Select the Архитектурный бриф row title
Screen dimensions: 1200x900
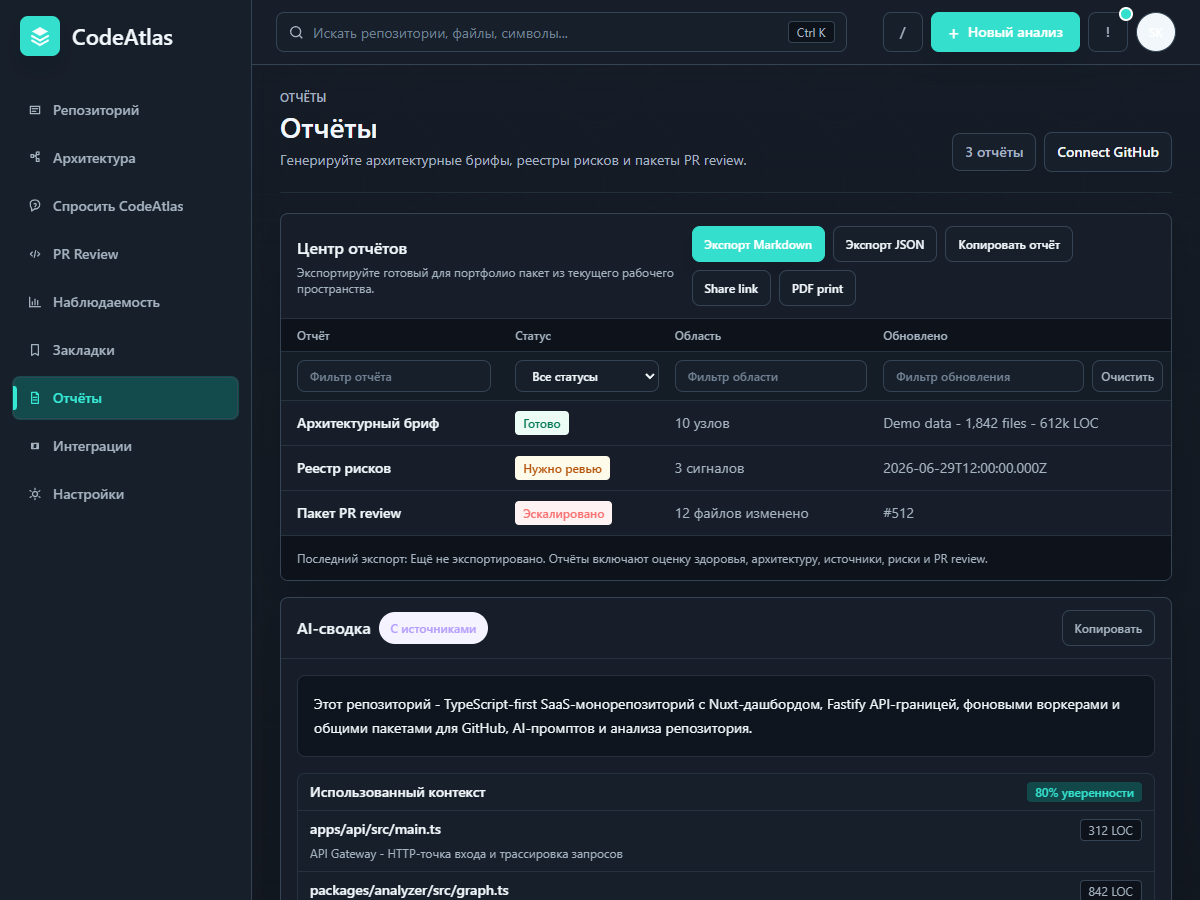point(368,423)
